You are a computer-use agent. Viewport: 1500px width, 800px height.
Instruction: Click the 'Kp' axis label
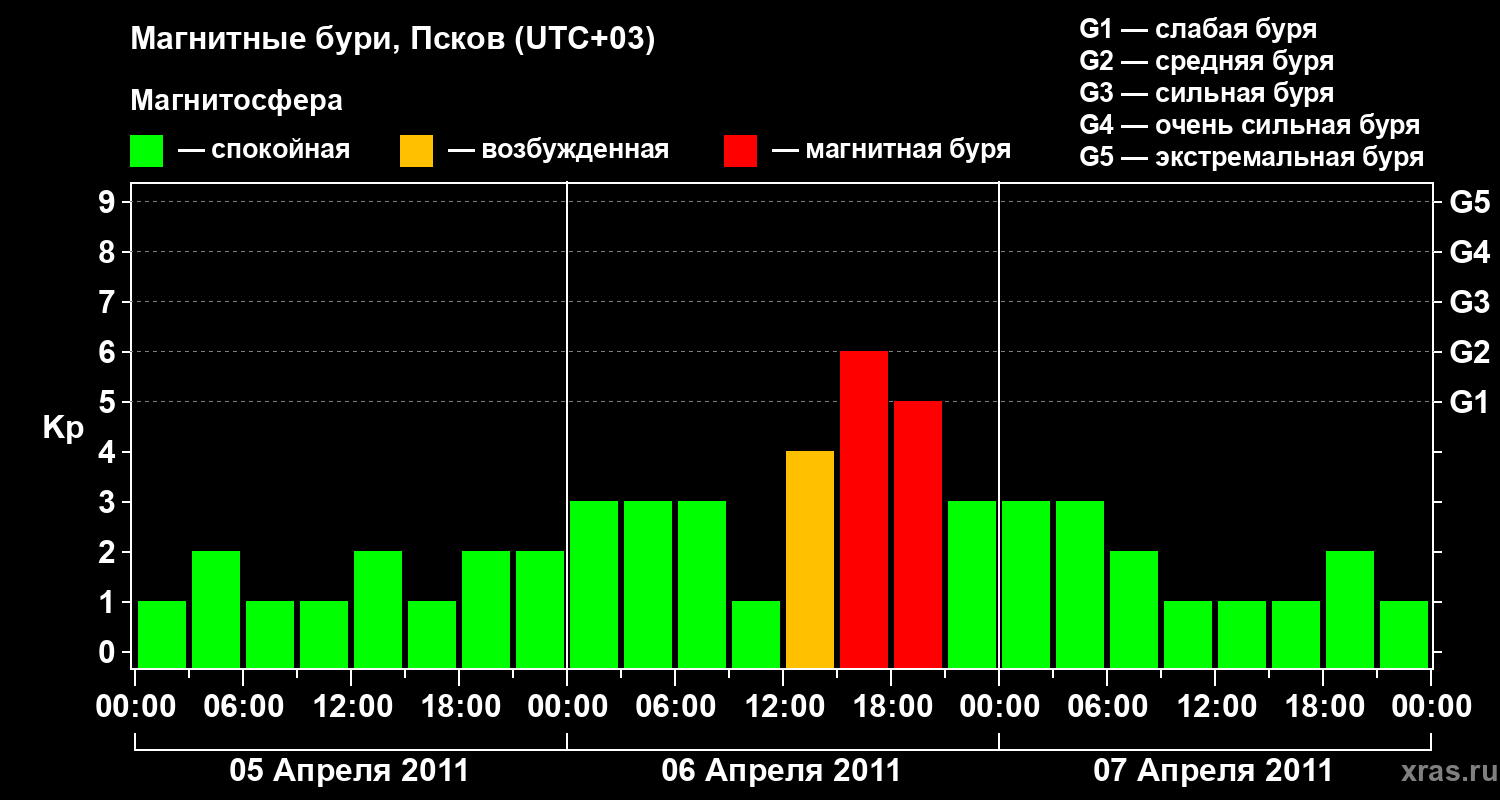point(63,429)
